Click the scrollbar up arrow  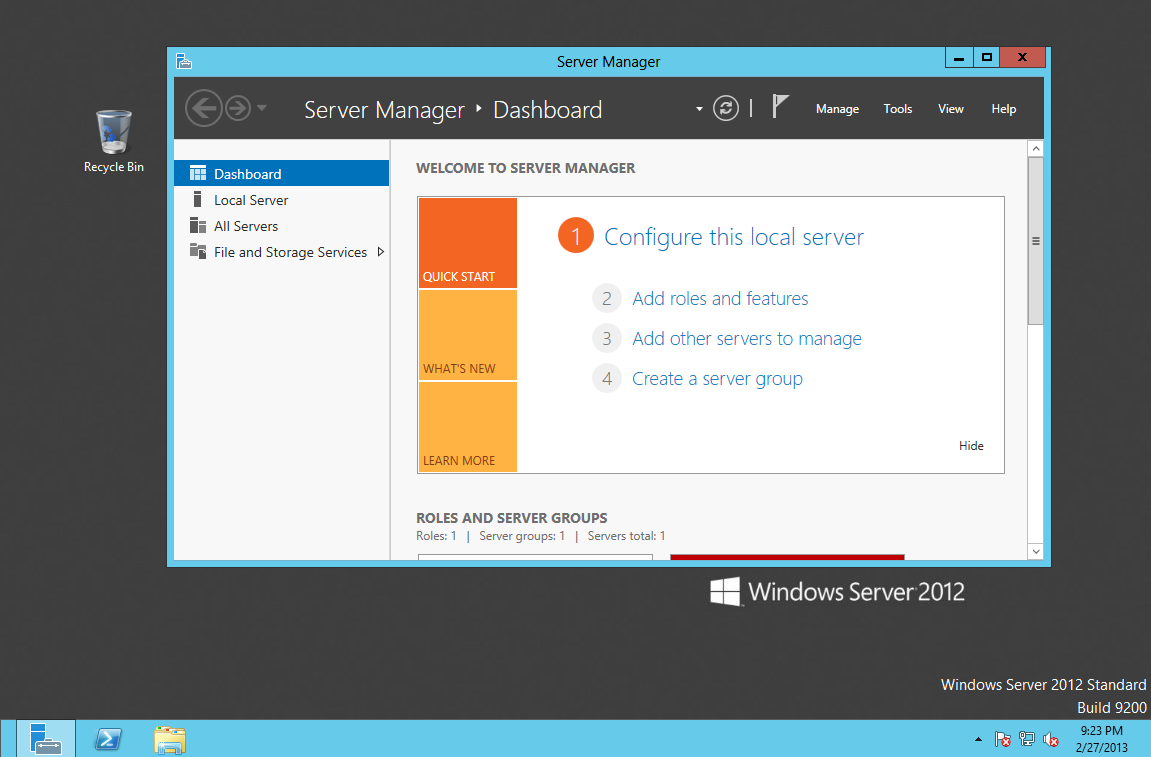pyautogui.click(x=1036, y=148)
